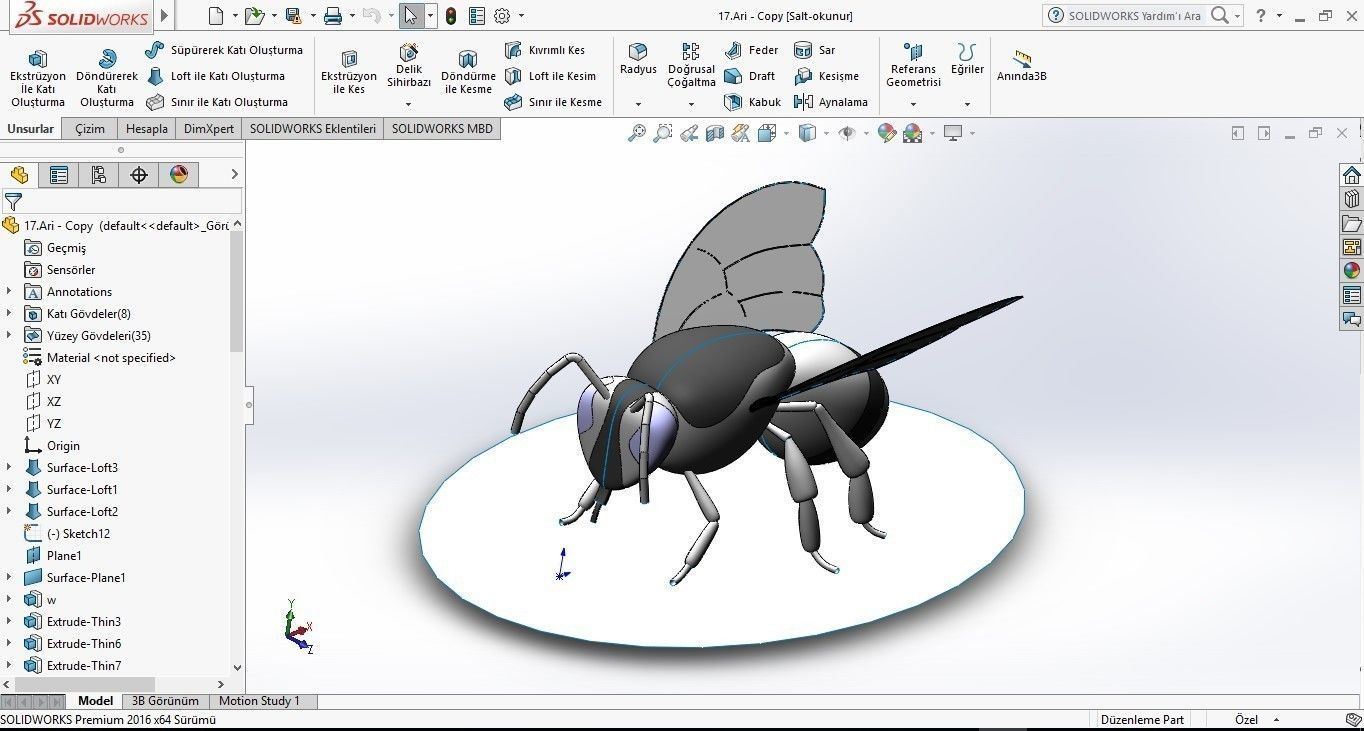Switch to SOLIDWORKS Eklentileri tab
This screenshot has width=1364, height=731.
pyautogui.click(x=313, y=129)
